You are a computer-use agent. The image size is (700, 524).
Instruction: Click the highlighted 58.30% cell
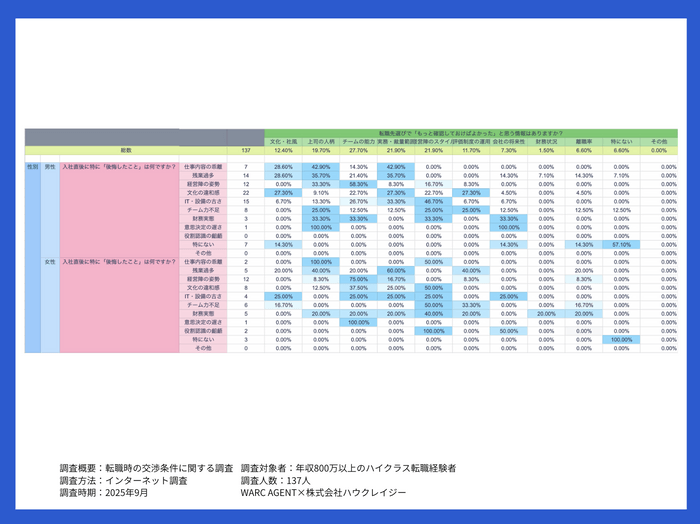pos(358,184)
